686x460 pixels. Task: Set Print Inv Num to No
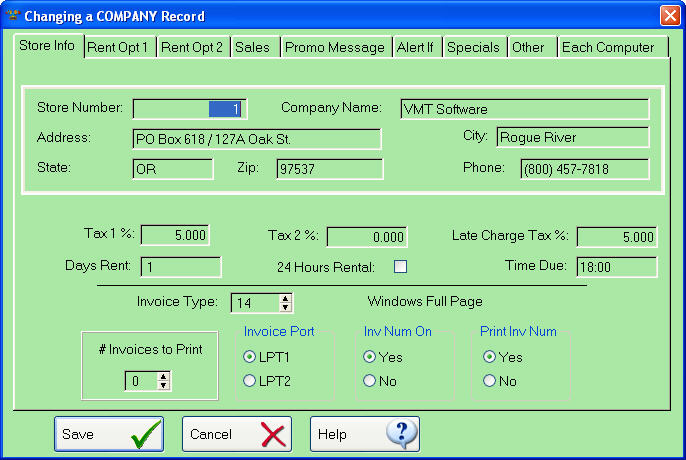(489, 380)
